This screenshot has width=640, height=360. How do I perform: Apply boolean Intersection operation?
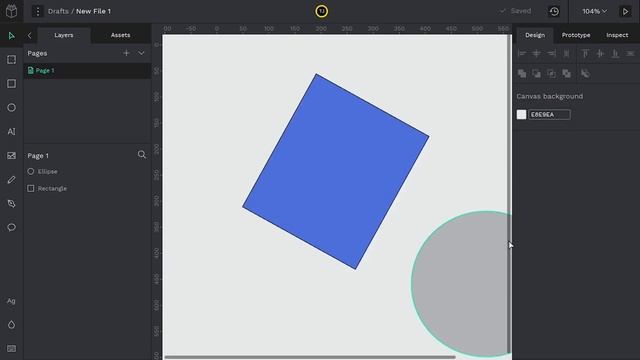[x=551, y=73]
